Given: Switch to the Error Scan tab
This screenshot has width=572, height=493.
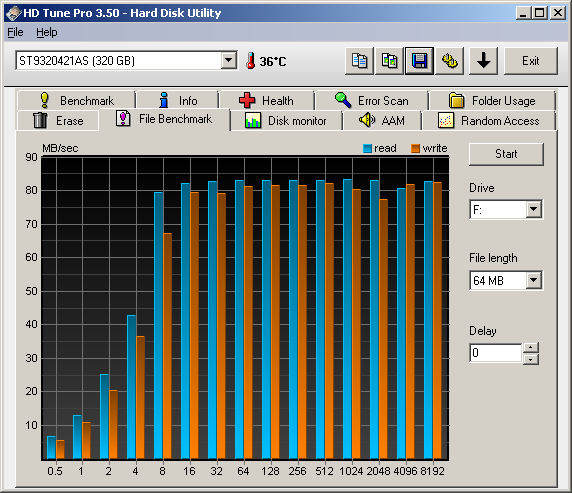Looking at the screenshot, I should [x=372, y=100].
